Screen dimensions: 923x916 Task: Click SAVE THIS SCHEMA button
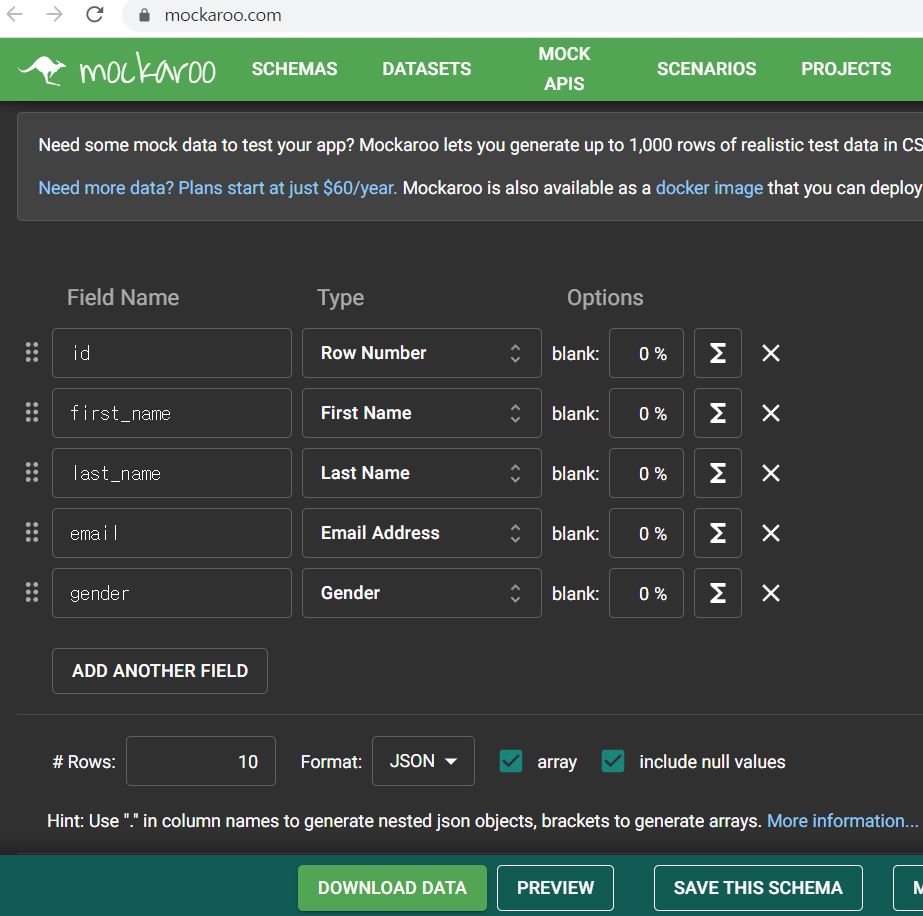(x=758, y=887)
